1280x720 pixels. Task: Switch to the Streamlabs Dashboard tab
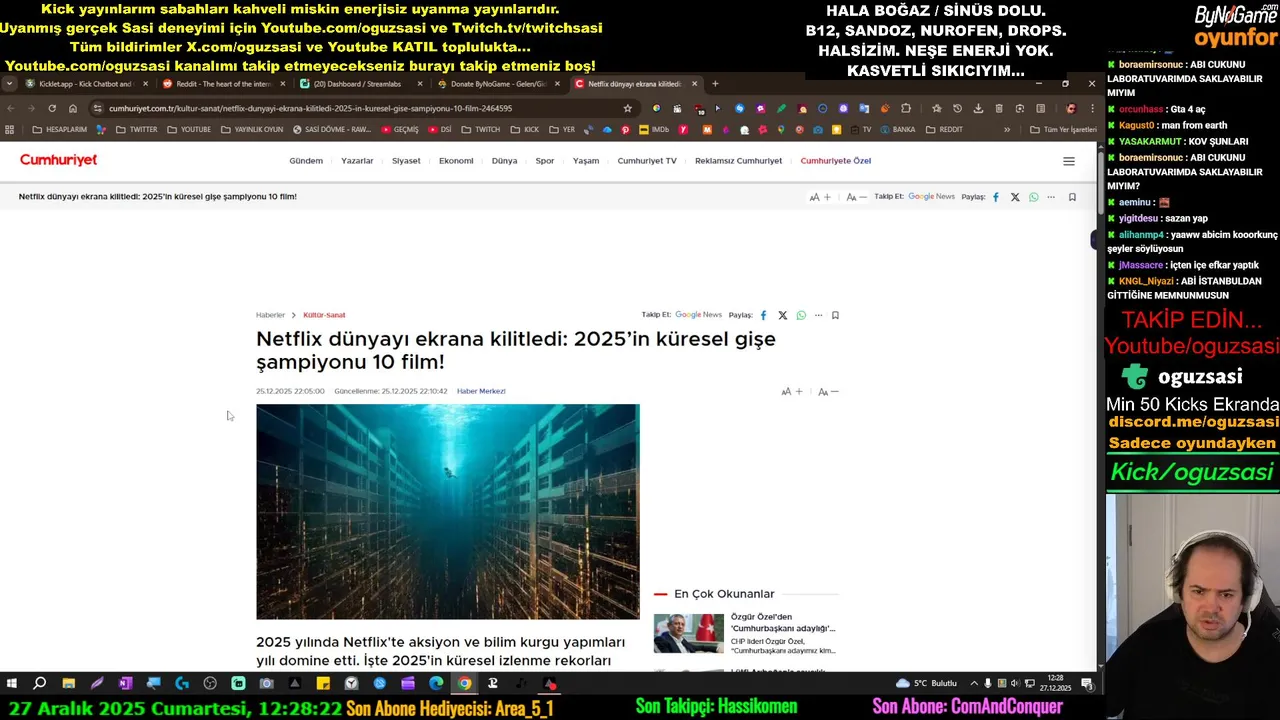[x=360, y=84]
